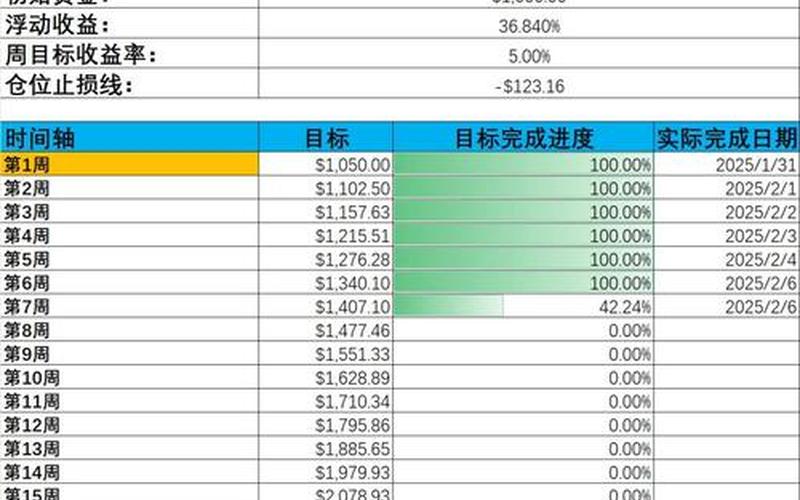Click the 2025/1/31 completion date

coord(727,164)
